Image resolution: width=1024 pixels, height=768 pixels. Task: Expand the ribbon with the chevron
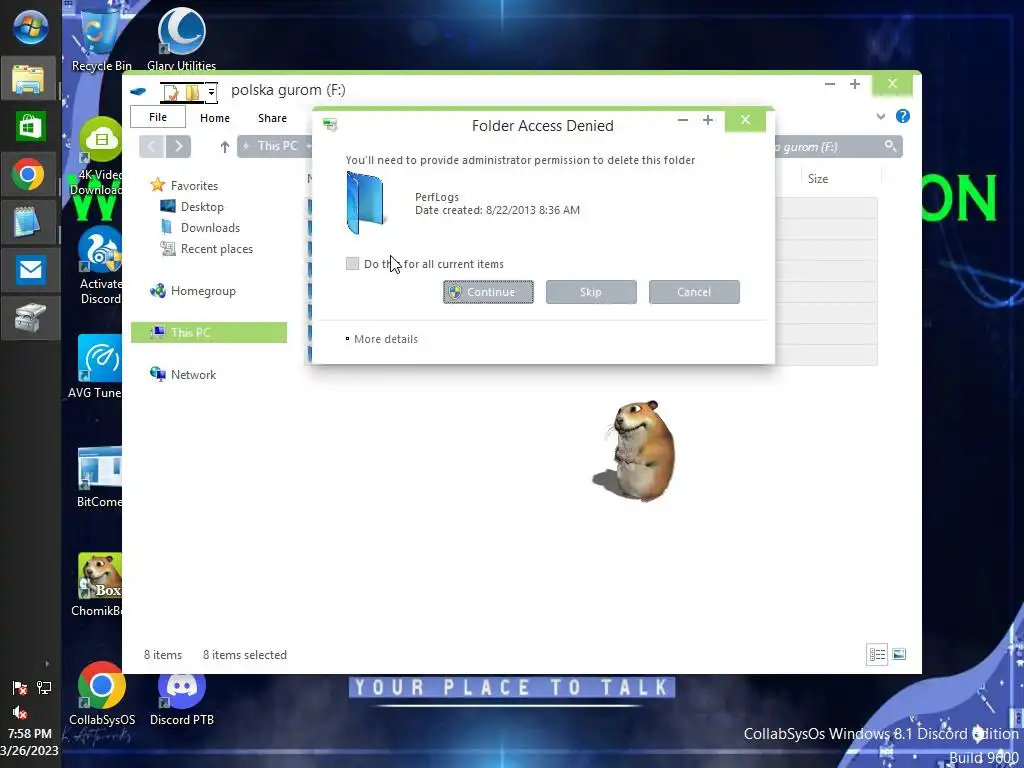coord(881,116)
